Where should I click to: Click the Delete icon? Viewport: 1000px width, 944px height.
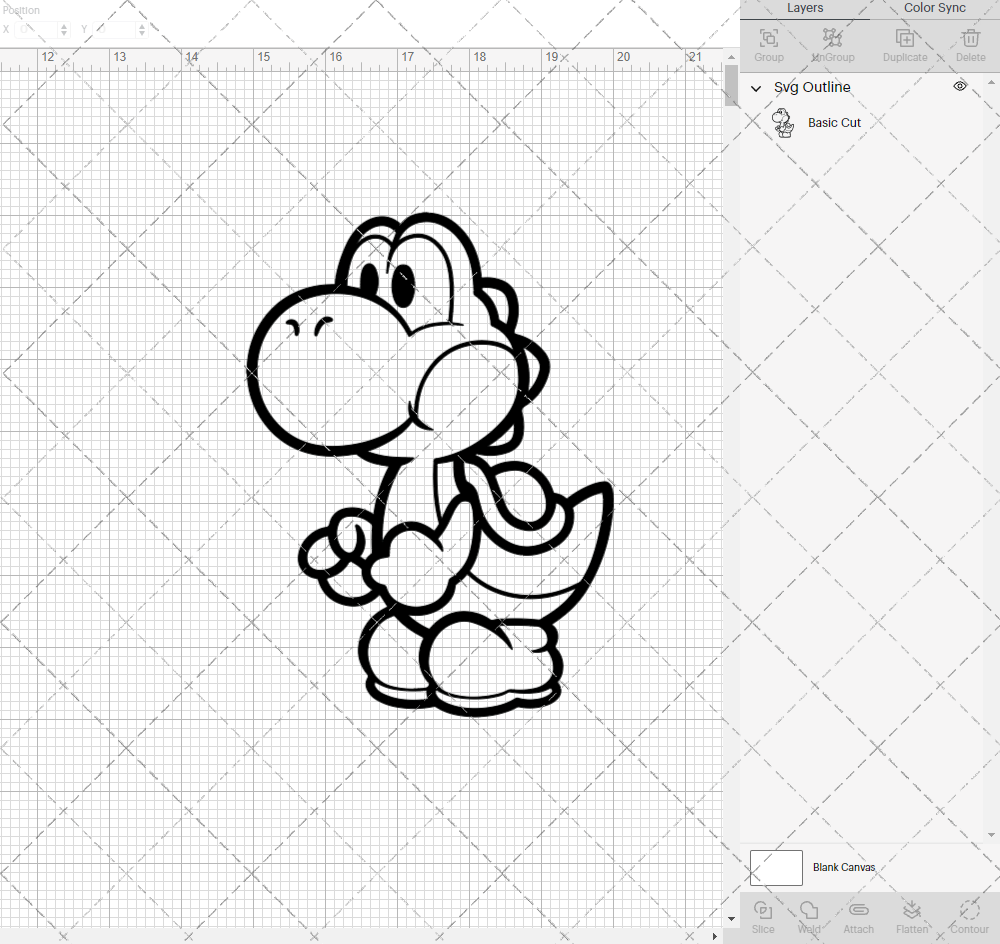969,42
